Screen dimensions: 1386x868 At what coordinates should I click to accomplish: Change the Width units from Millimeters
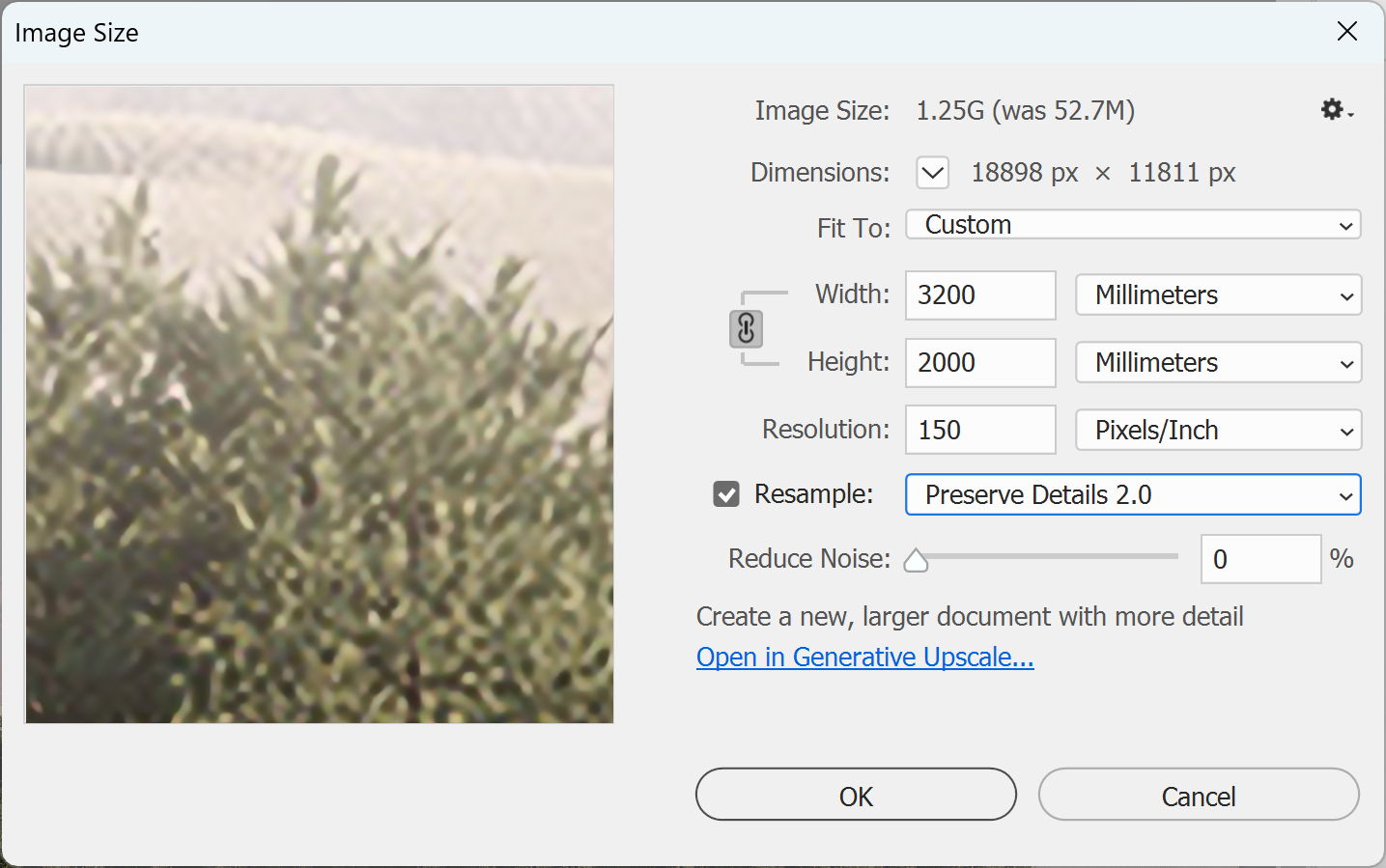(x=1219, y=295)
